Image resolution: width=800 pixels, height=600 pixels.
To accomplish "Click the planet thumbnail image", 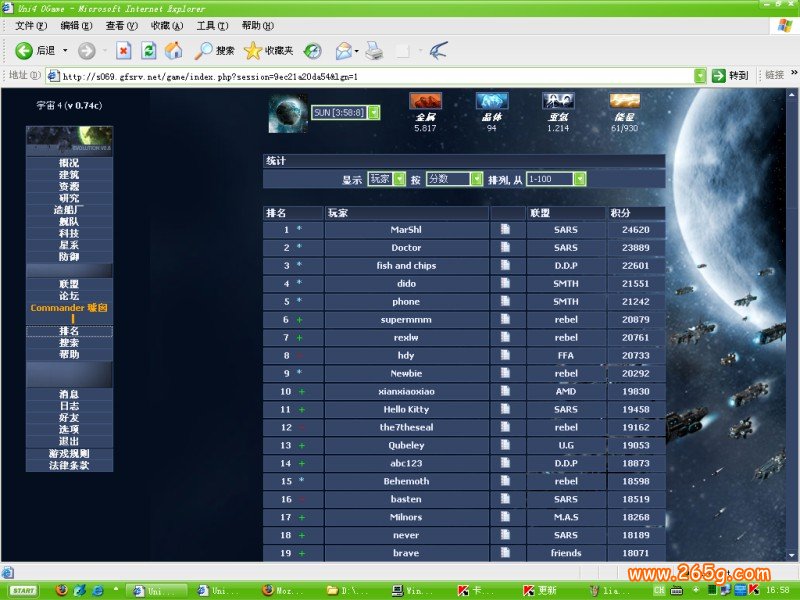I will click(289, 113).
